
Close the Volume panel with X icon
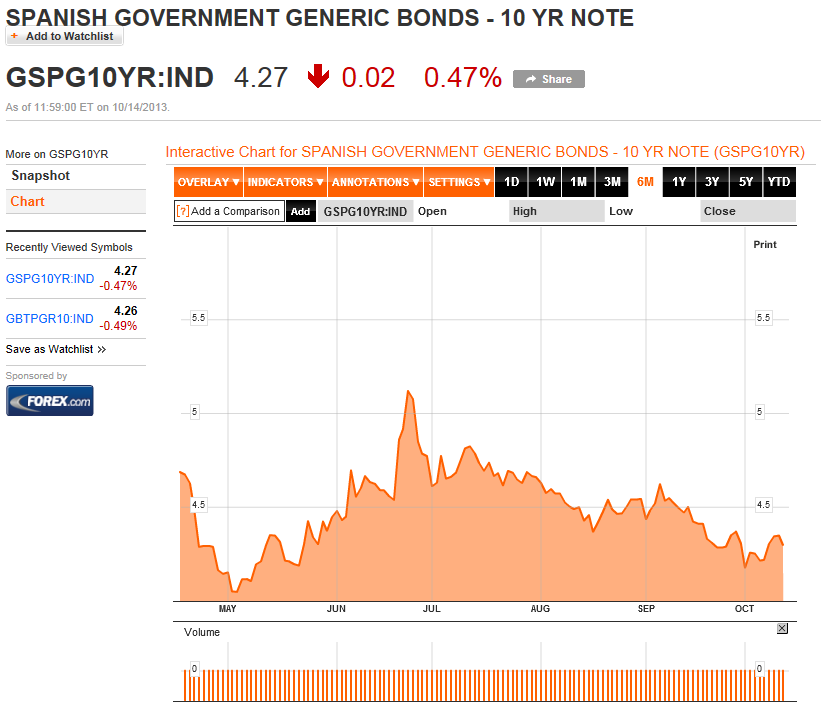pyautogui.click(x=782, y=628)
